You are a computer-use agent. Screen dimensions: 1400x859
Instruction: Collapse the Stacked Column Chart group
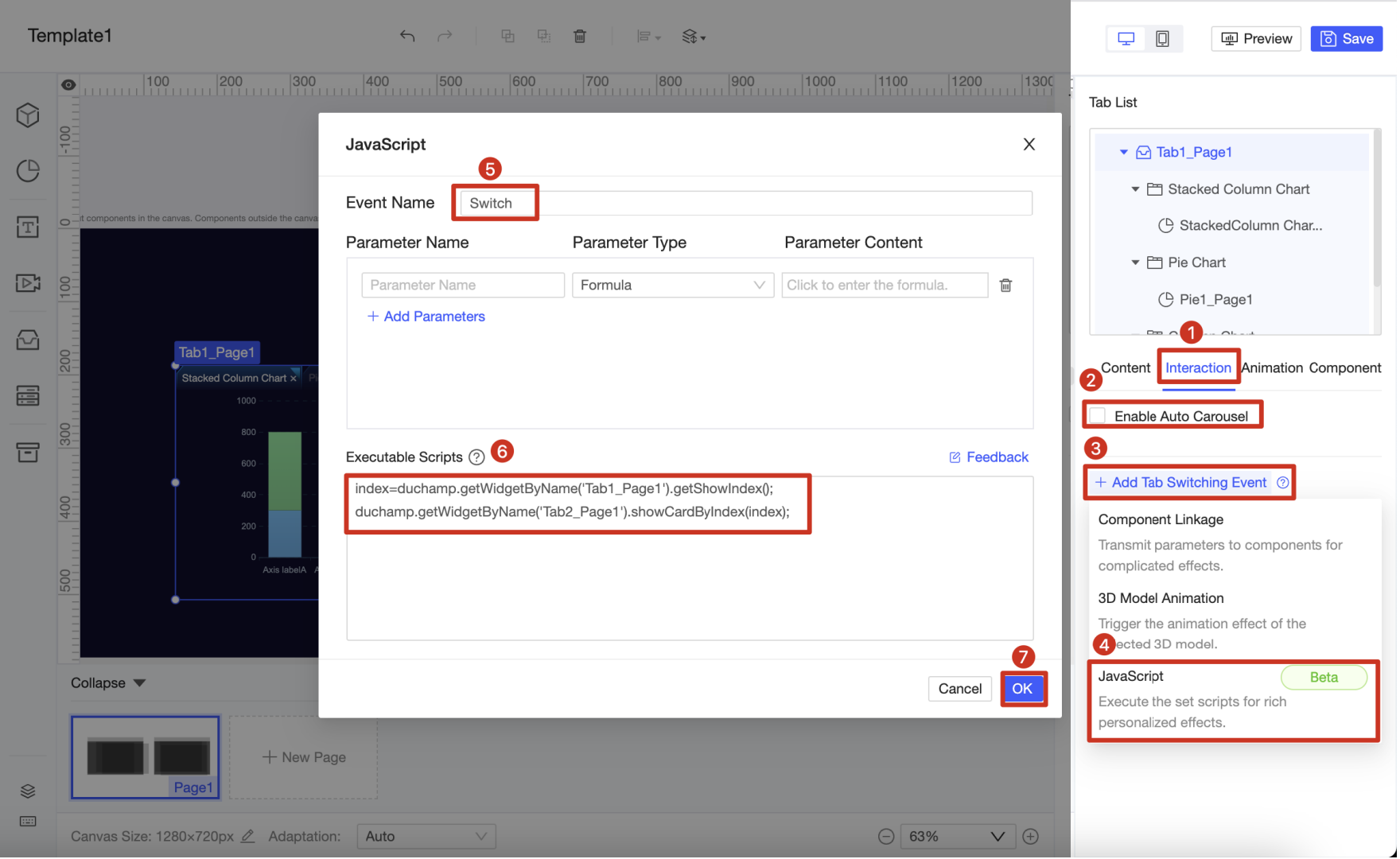[x=1135, y=189]
